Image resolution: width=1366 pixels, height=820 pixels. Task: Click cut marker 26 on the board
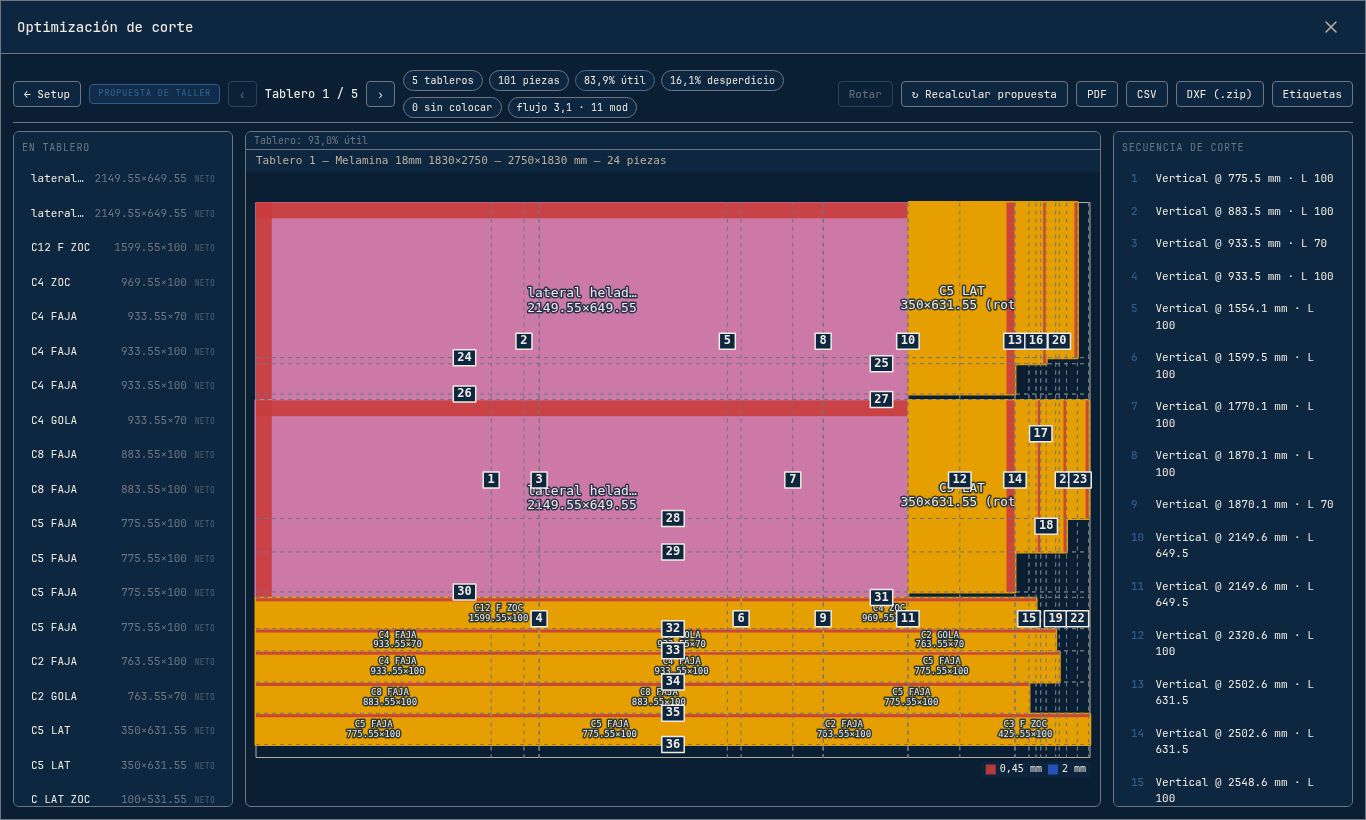[x=464, y=393]
